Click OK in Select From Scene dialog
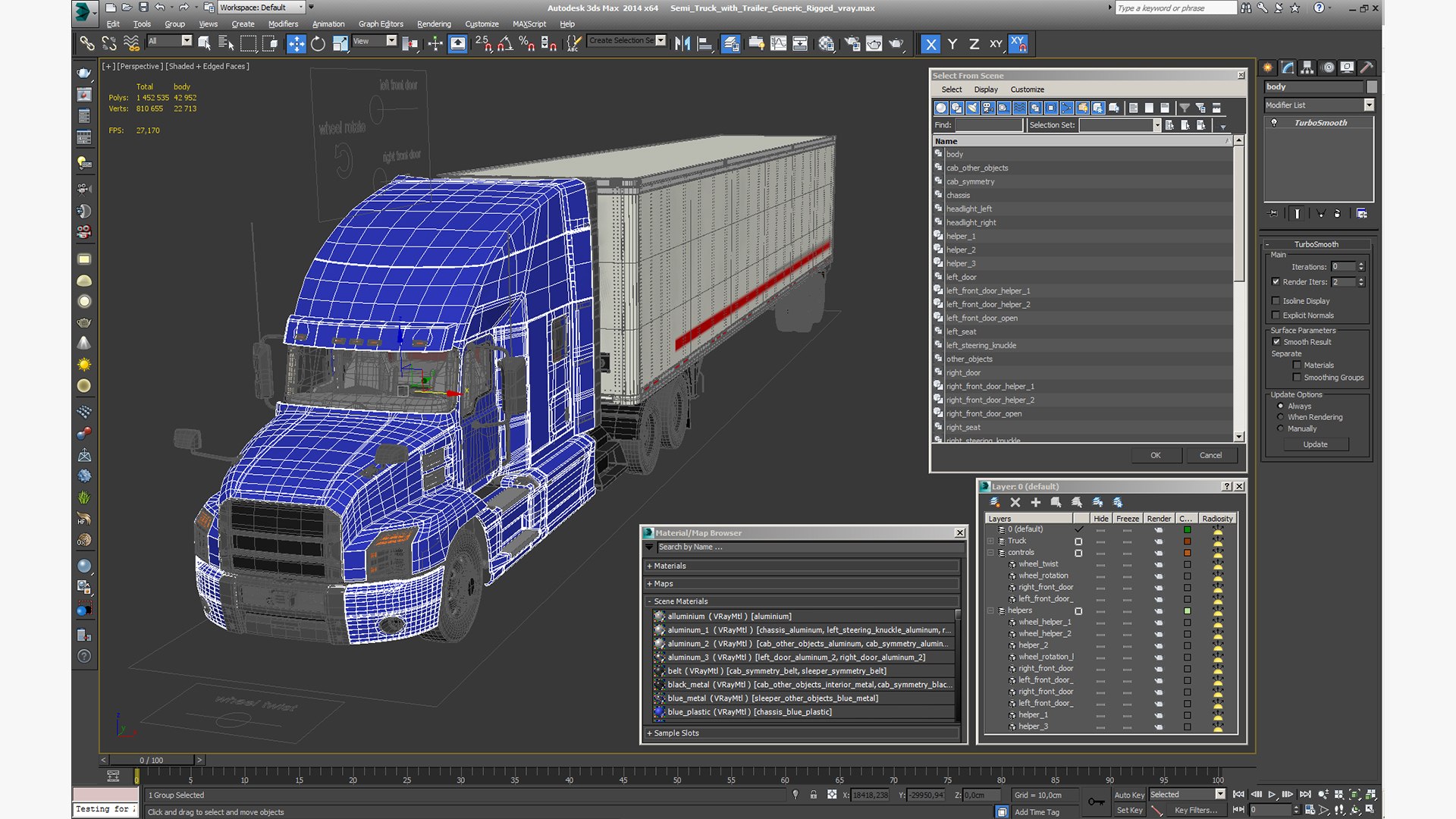The image size is (1456, 819). tap(1156, 456)
